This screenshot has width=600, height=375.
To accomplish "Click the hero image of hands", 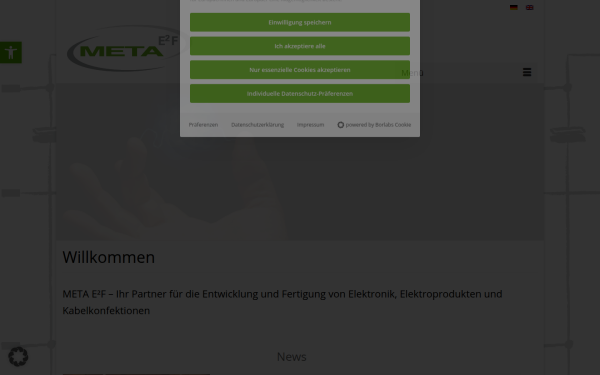I will tap(300, 163).
